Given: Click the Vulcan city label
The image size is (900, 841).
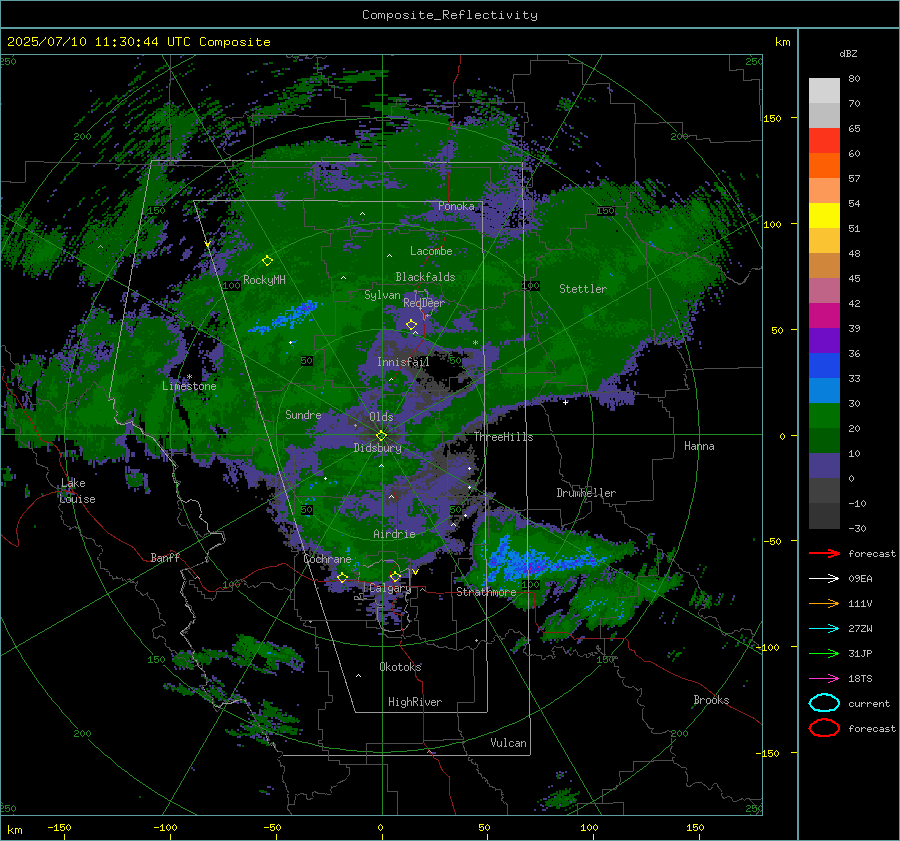Looking at the screenshot, I should pyautogui.click(x=508, y=743).
